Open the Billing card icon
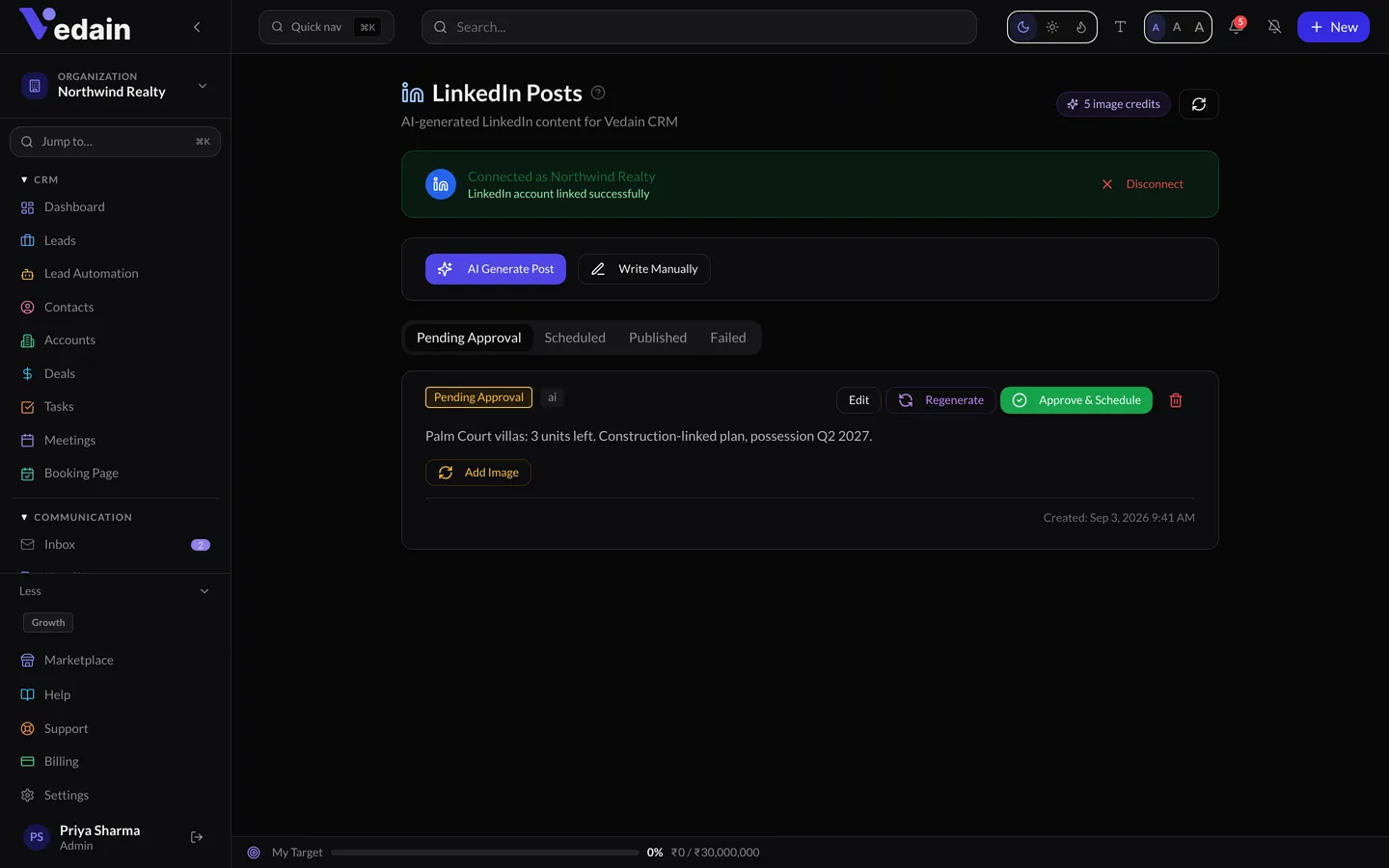1389x868 pixels. coord(27,762)
